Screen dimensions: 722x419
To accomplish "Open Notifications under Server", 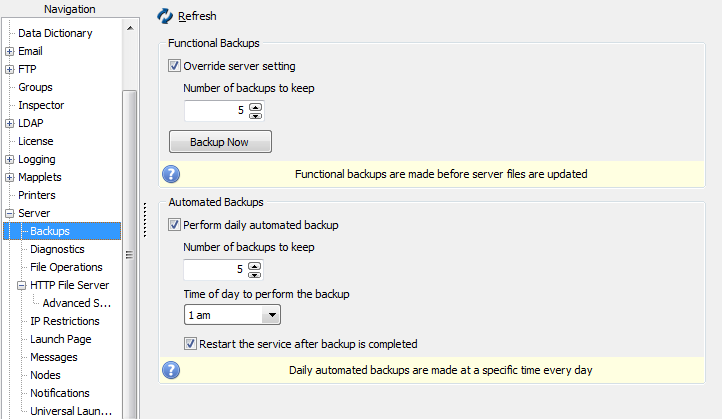I will coord(60,393).
